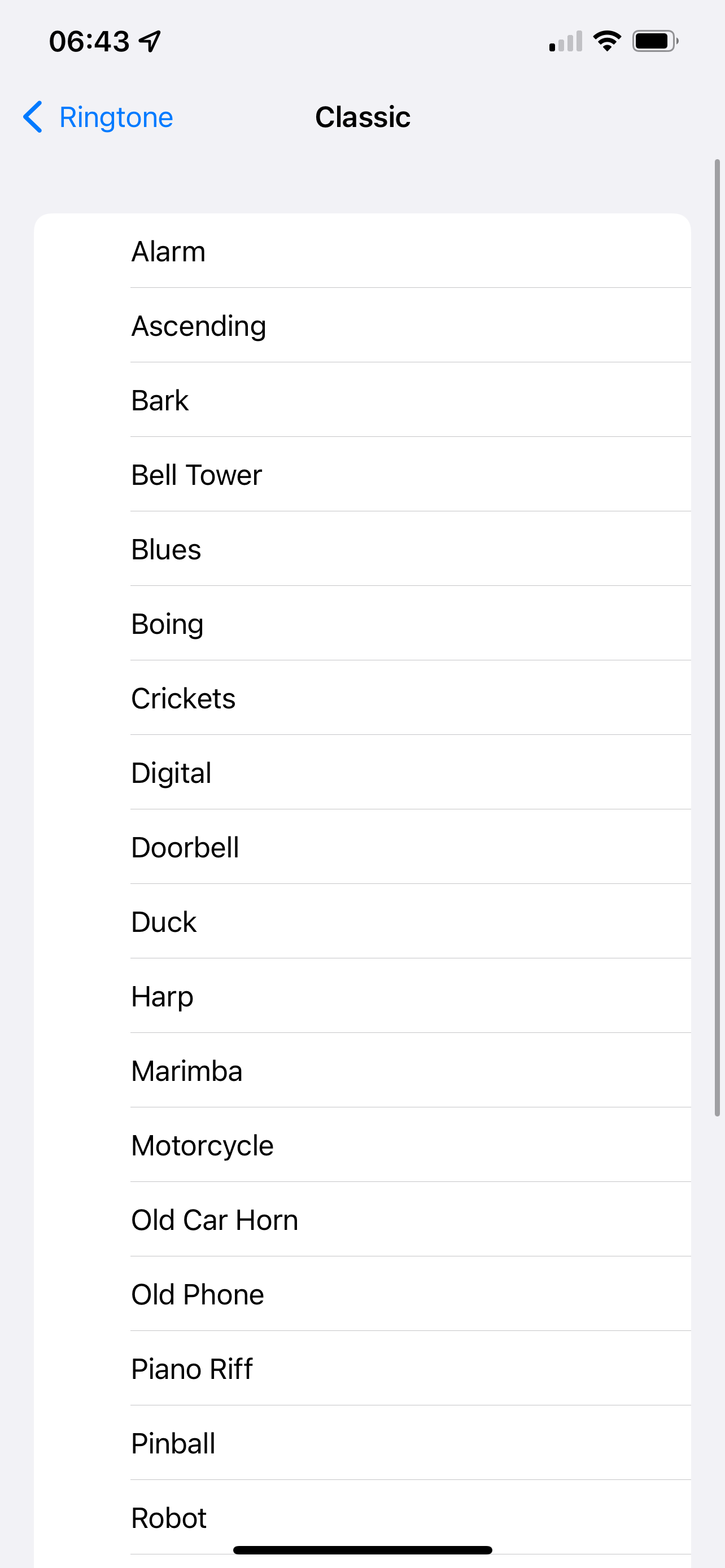Viewport: 725px width, 1568px height.
Task: Choose the Marimba ringtone
Action: (x=362, y=1070)
